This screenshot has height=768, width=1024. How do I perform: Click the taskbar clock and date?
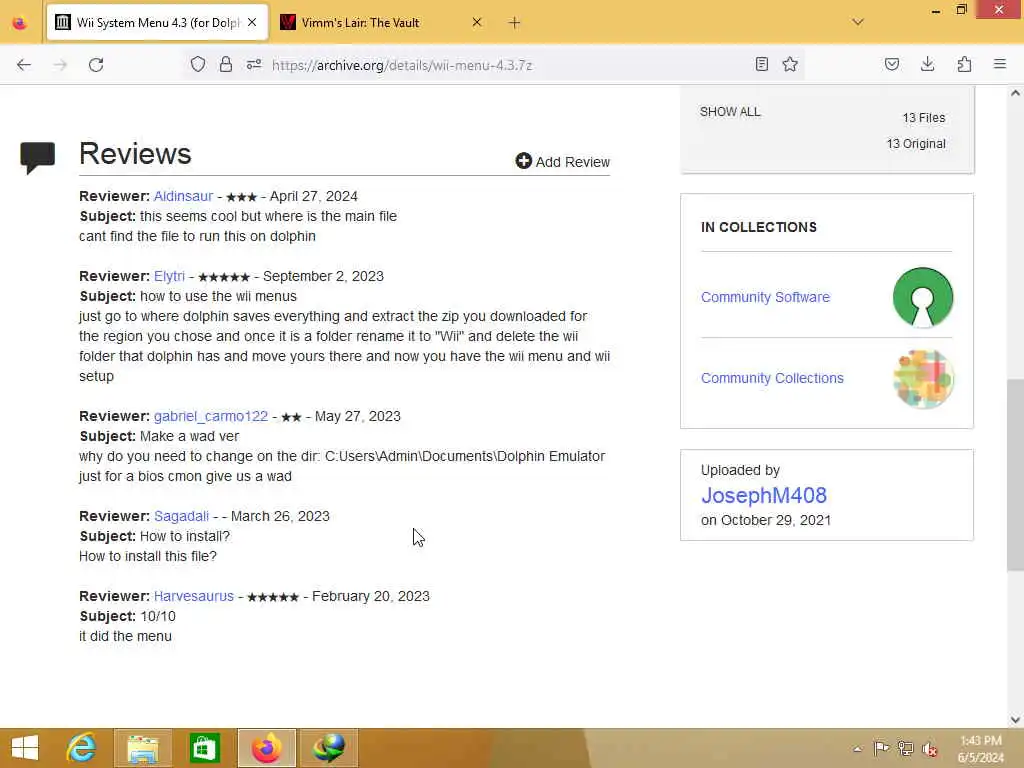point(981,749)
